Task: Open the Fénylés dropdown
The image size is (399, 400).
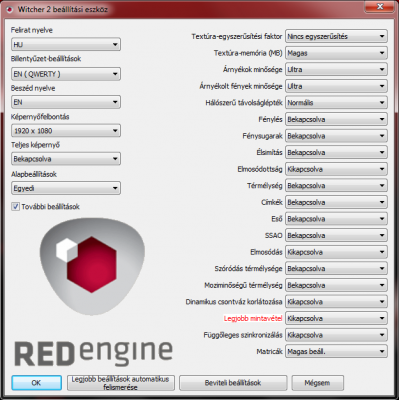Action: coord(336,119)
